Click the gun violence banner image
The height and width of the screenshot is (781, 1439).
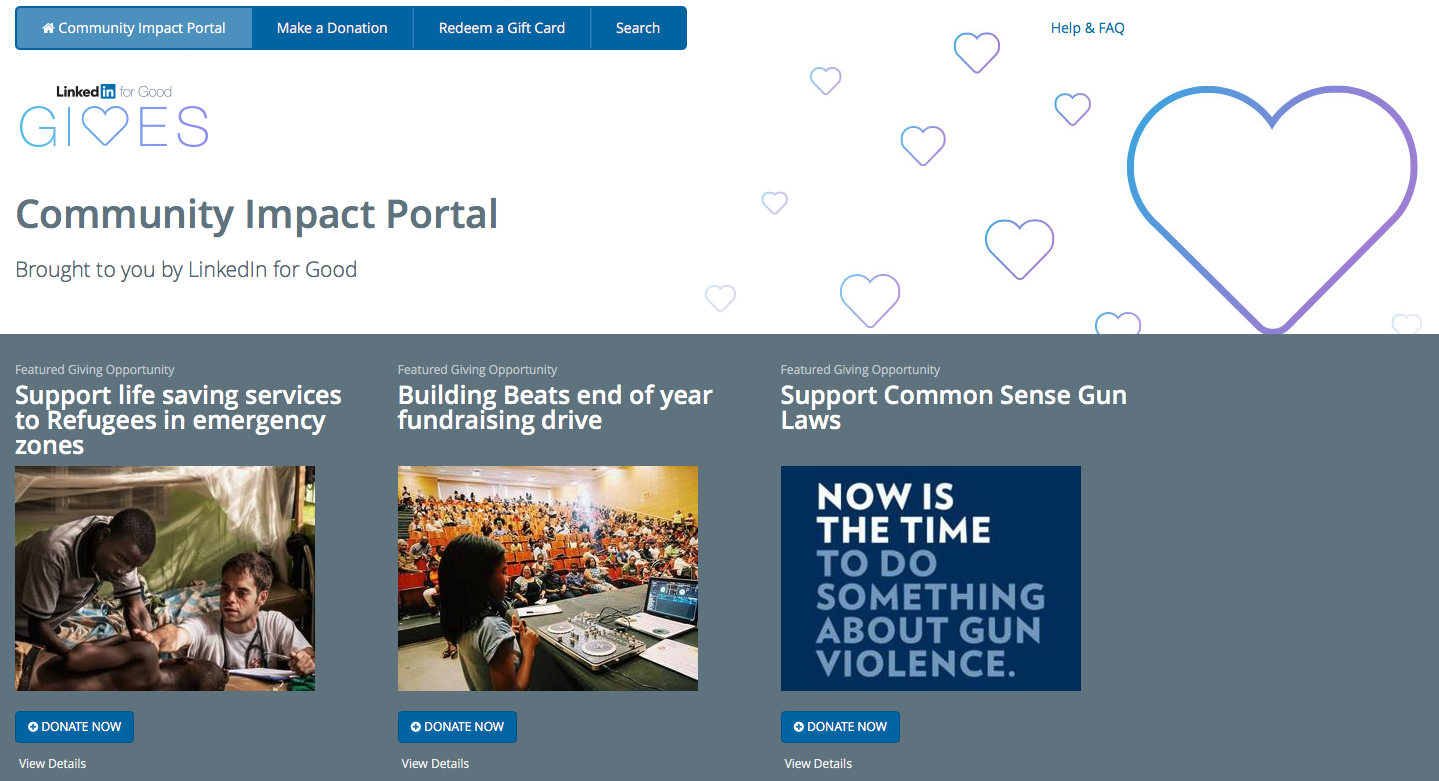931,578
